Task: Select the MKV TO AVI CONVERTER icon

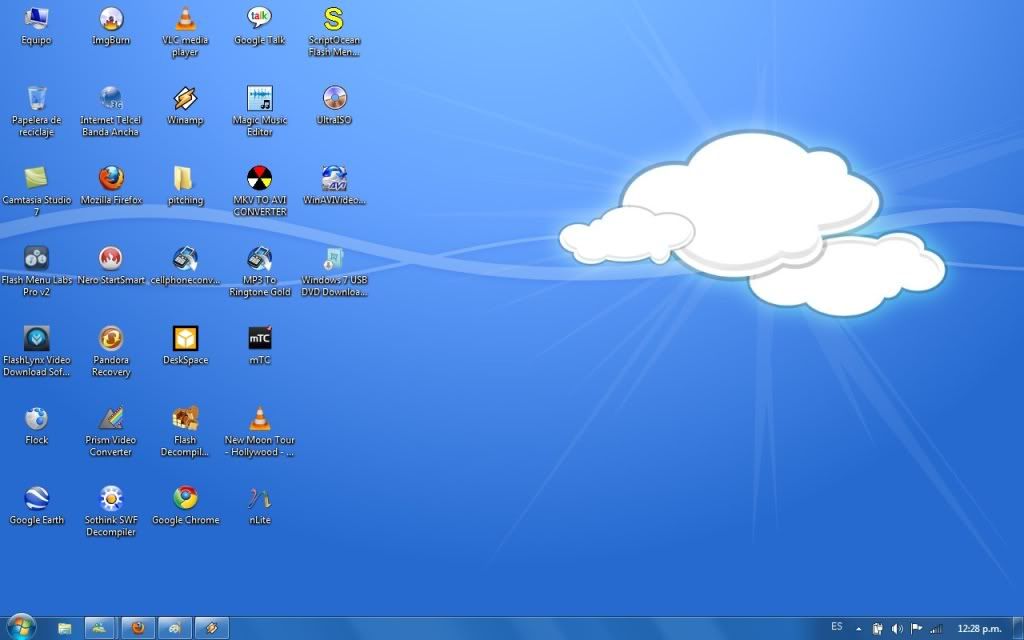Action: pos(259,191)
